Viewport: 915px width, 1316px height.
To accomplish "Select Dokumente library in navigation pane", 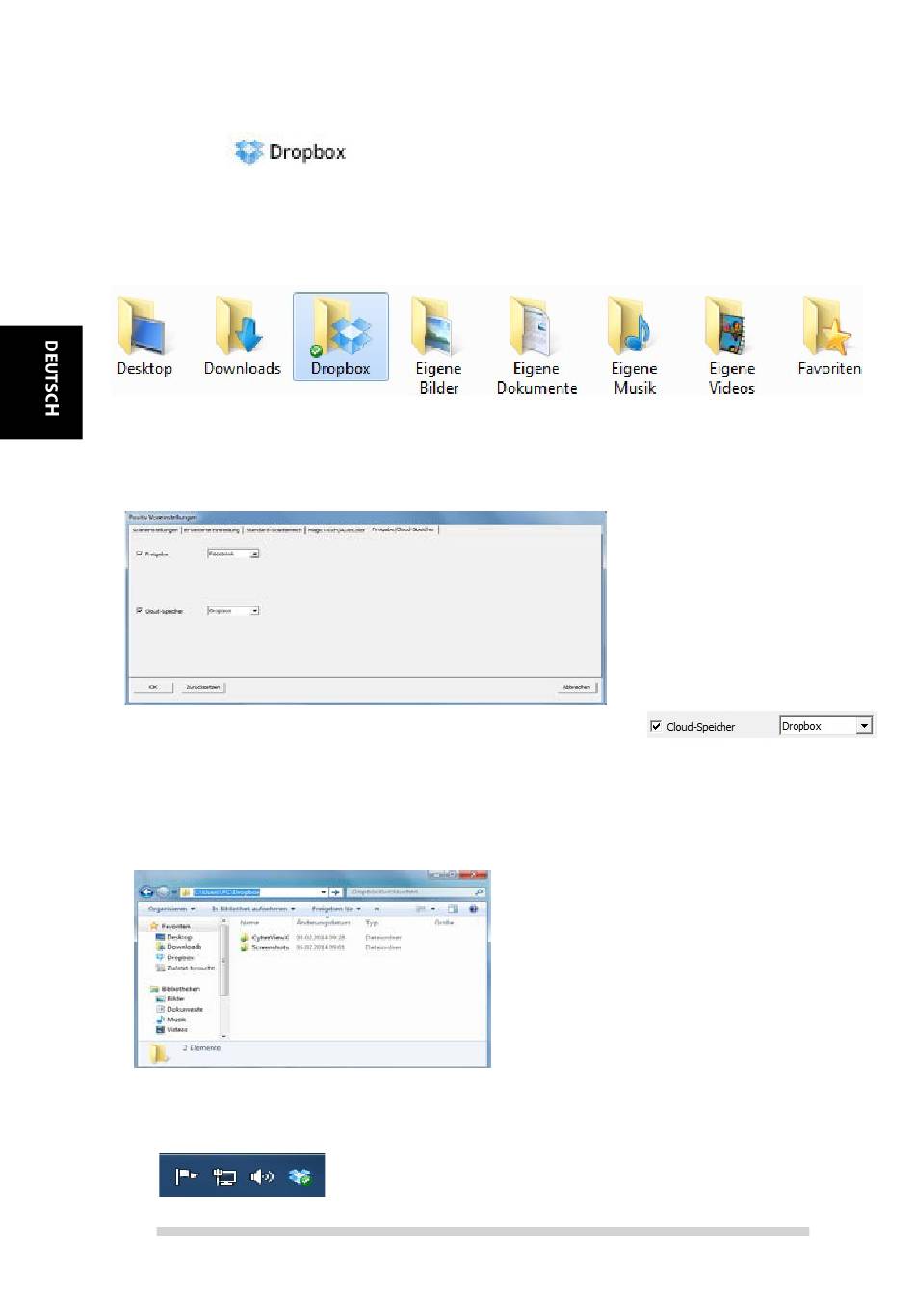I will tap(180, 1009).
